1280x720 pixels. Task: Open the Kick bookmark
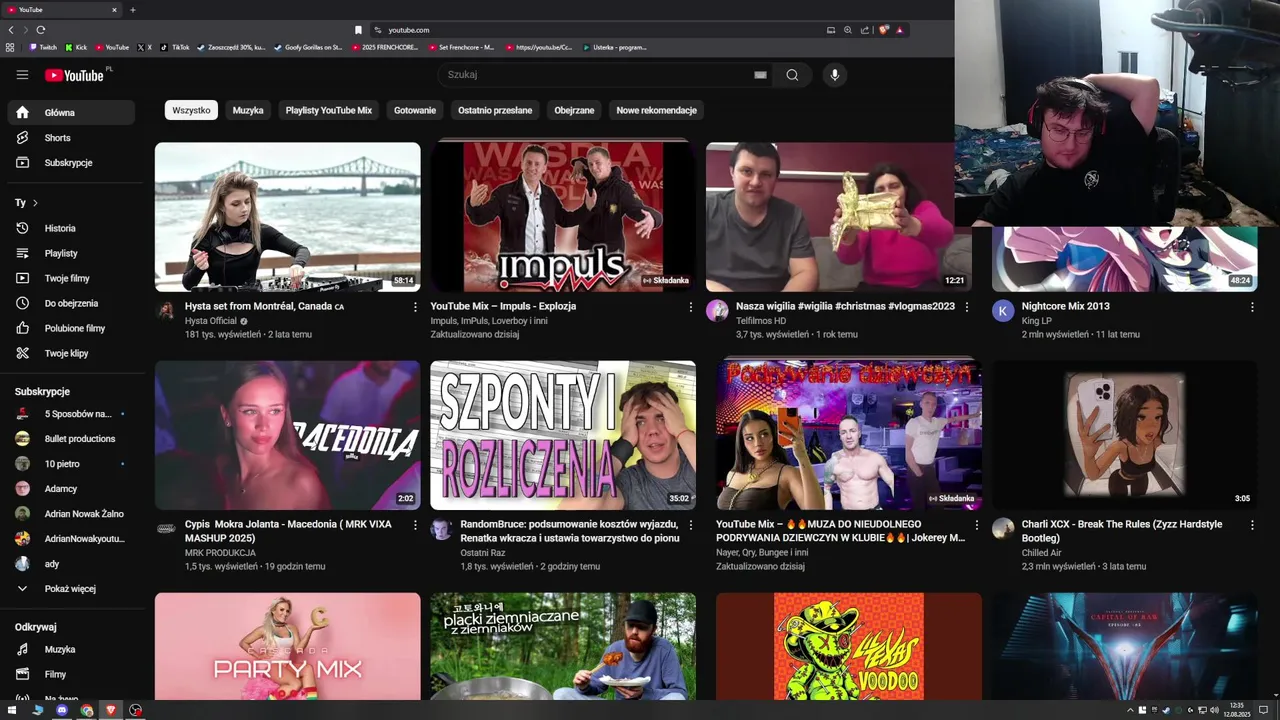coord(76,47)
